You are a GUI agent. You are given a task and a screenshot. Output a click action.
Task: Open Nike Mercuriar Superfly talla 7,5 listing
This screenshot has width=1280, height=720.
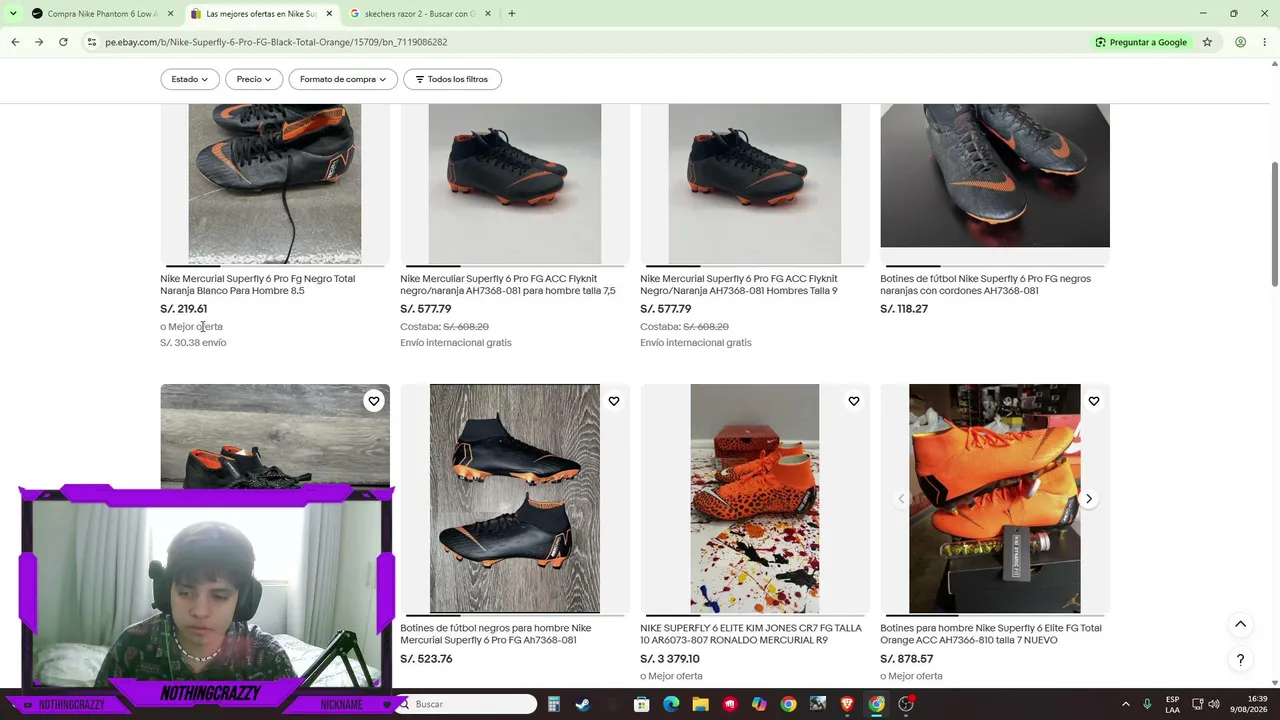pyautogui.click(x=508, y=285)
